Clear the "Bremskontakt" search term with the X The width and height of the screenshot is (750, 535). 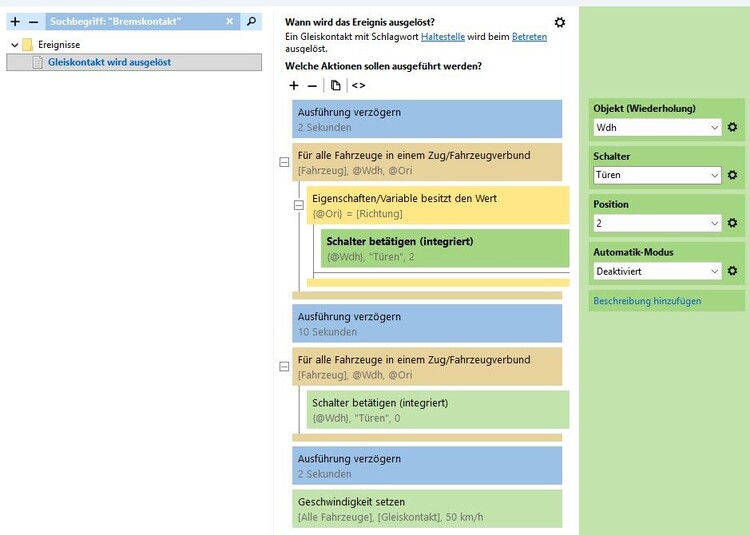pyautogui.click(x=229, y=21)
